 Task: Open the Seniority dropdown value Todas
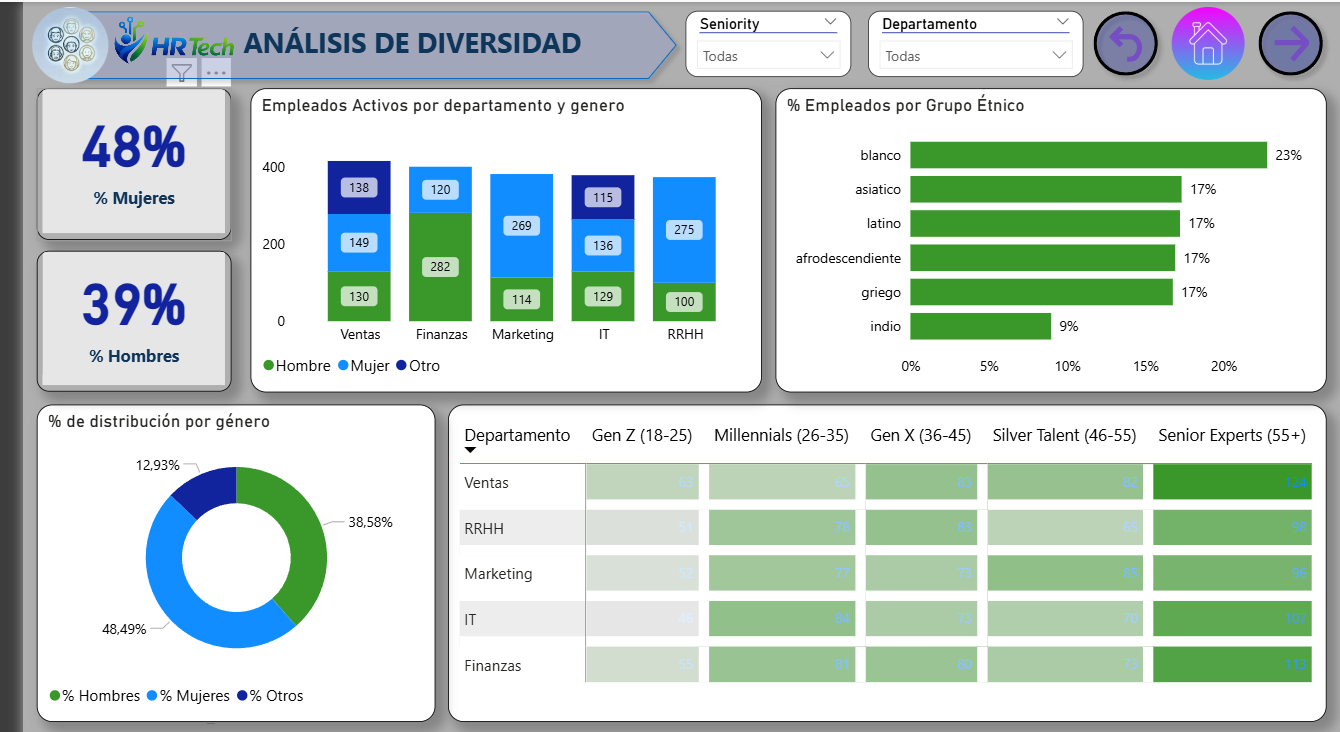coord(768,56)
